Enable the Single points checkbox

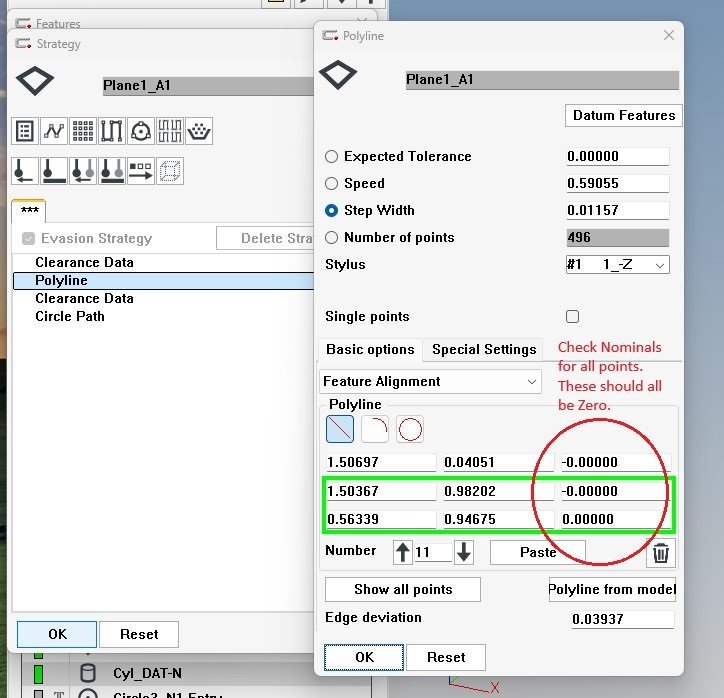573,317
